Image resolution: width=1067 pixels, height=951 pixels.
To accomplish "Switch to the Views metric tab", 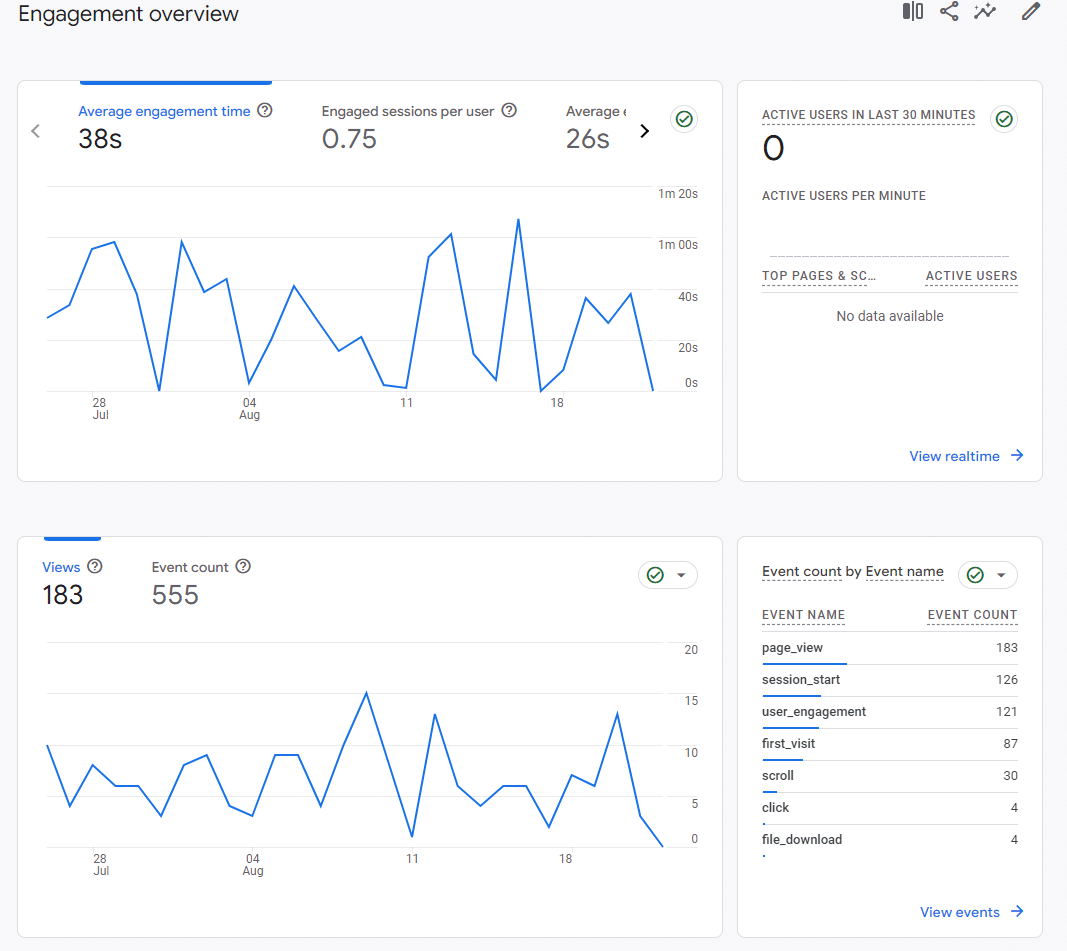I will (x=72, y=582).
